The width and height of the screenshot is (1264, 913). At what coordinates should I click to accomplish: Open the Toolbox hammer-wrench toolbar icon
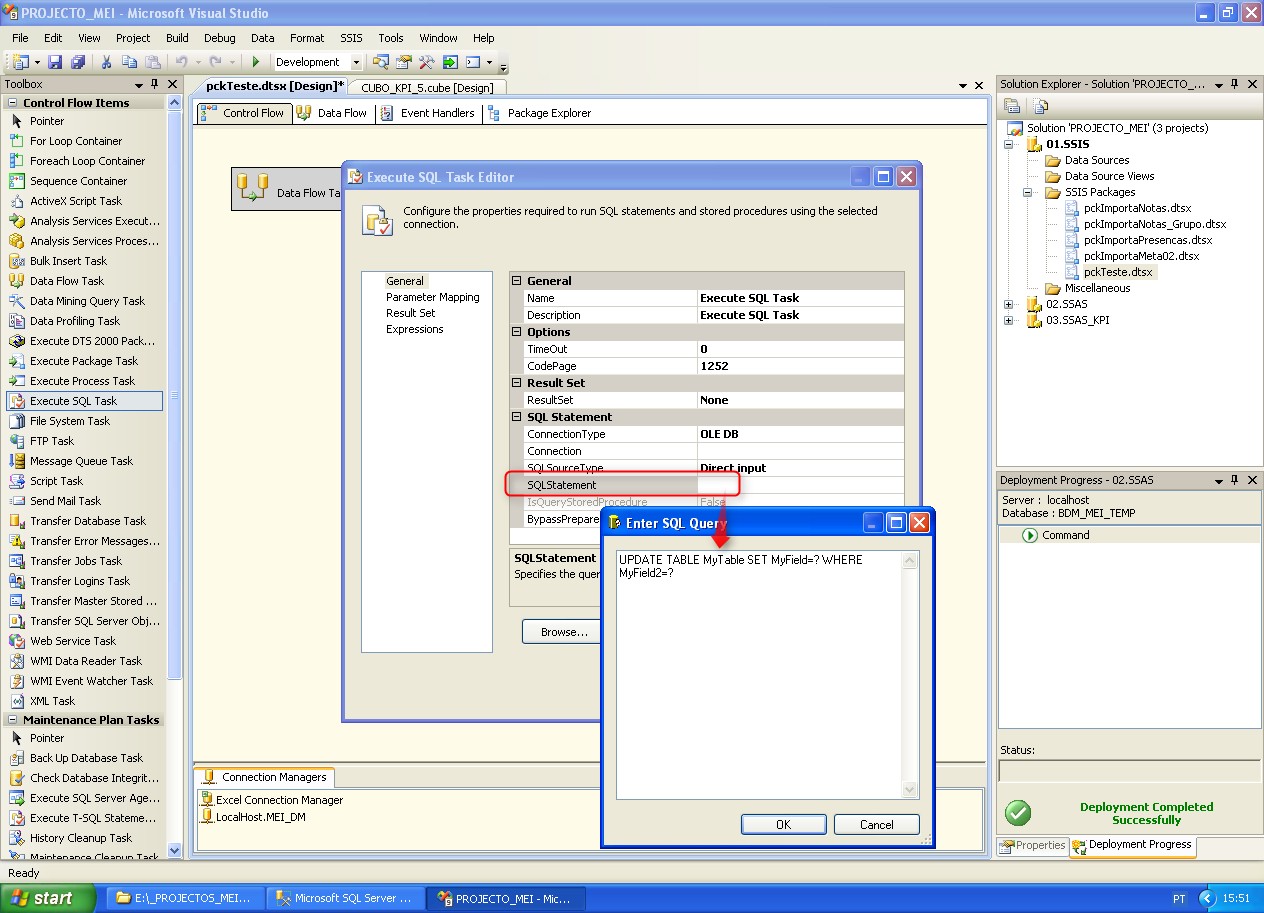[427, 62]
